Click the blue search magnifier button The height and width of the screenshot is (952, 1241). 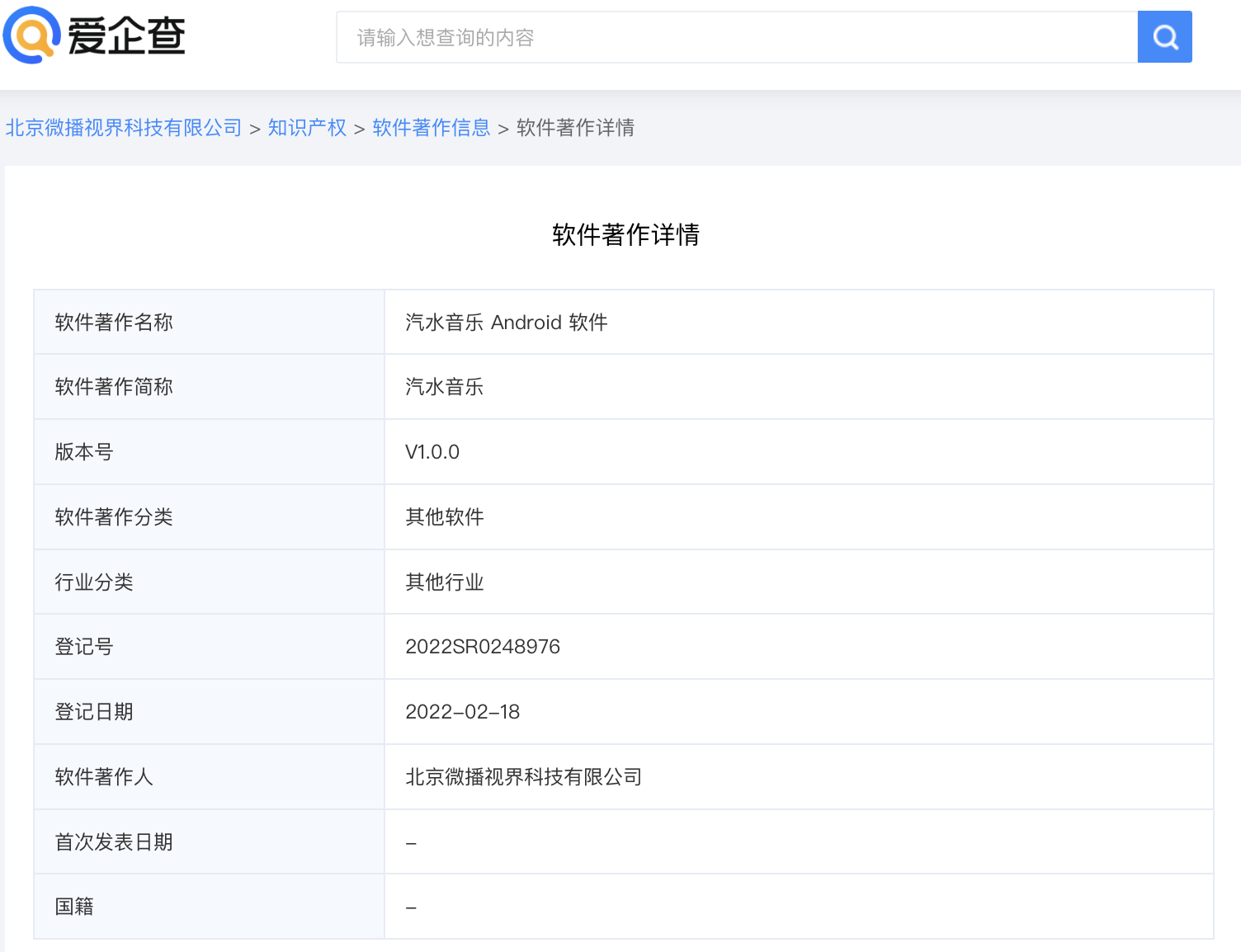(1164, 37)
